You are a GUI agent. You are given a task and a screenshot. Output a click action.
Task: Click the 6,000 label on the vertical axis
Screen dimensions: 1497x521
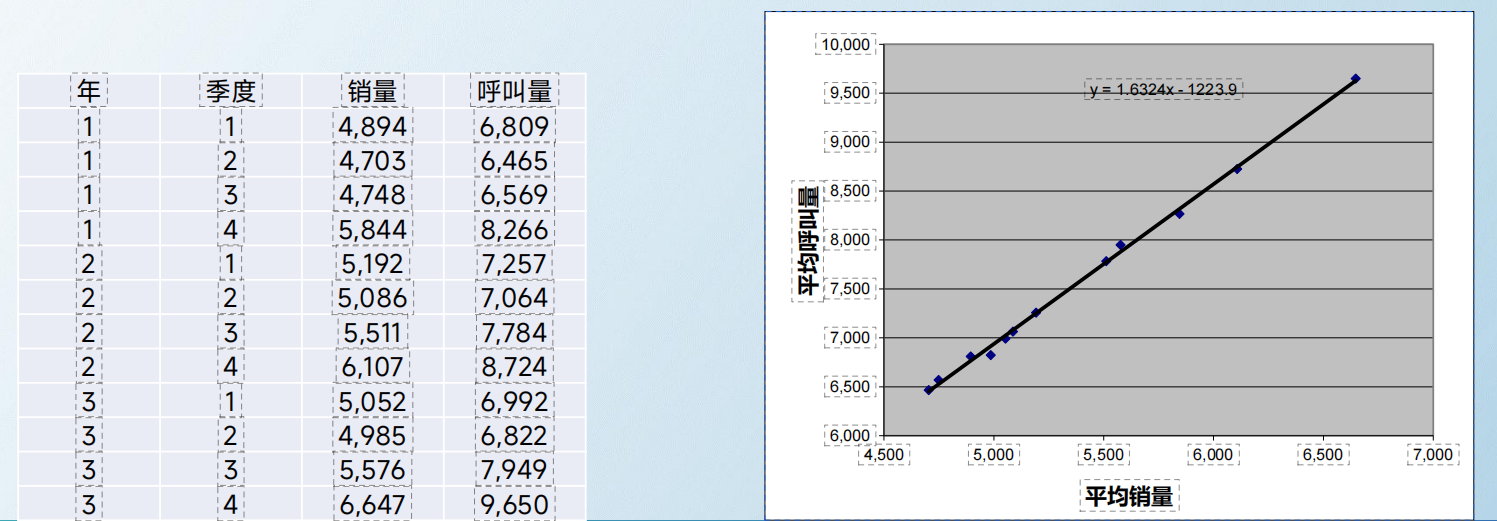pos(851,436)
